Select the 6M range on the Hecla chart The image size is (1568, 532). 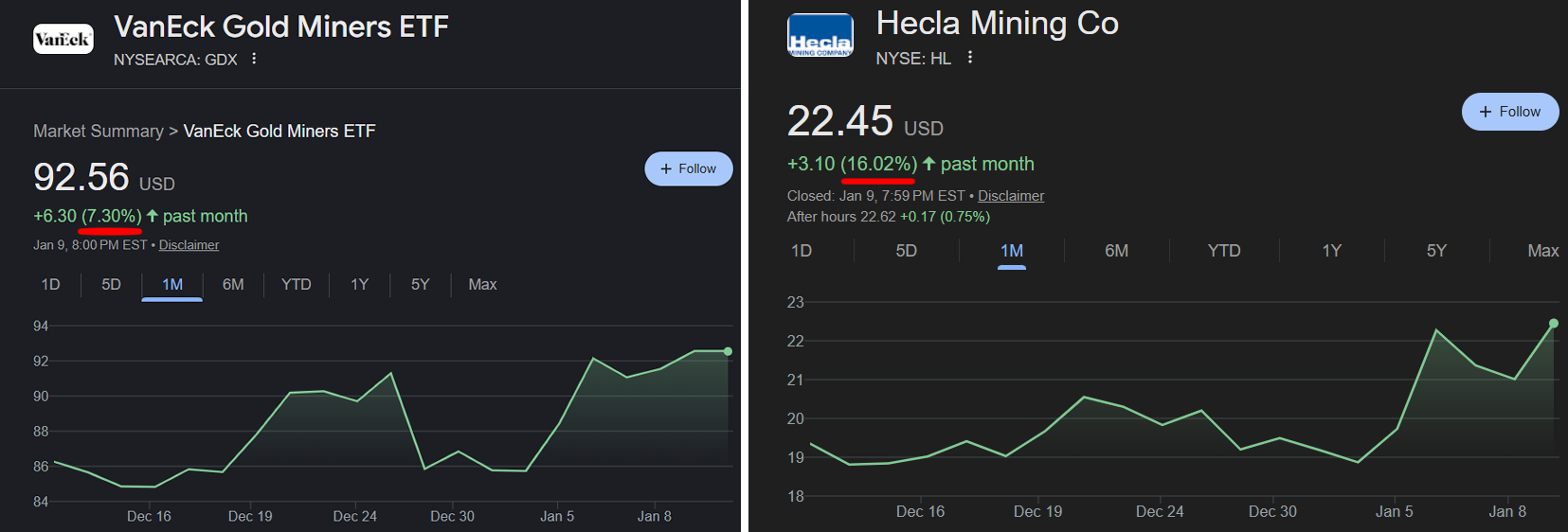point(1117,251)
